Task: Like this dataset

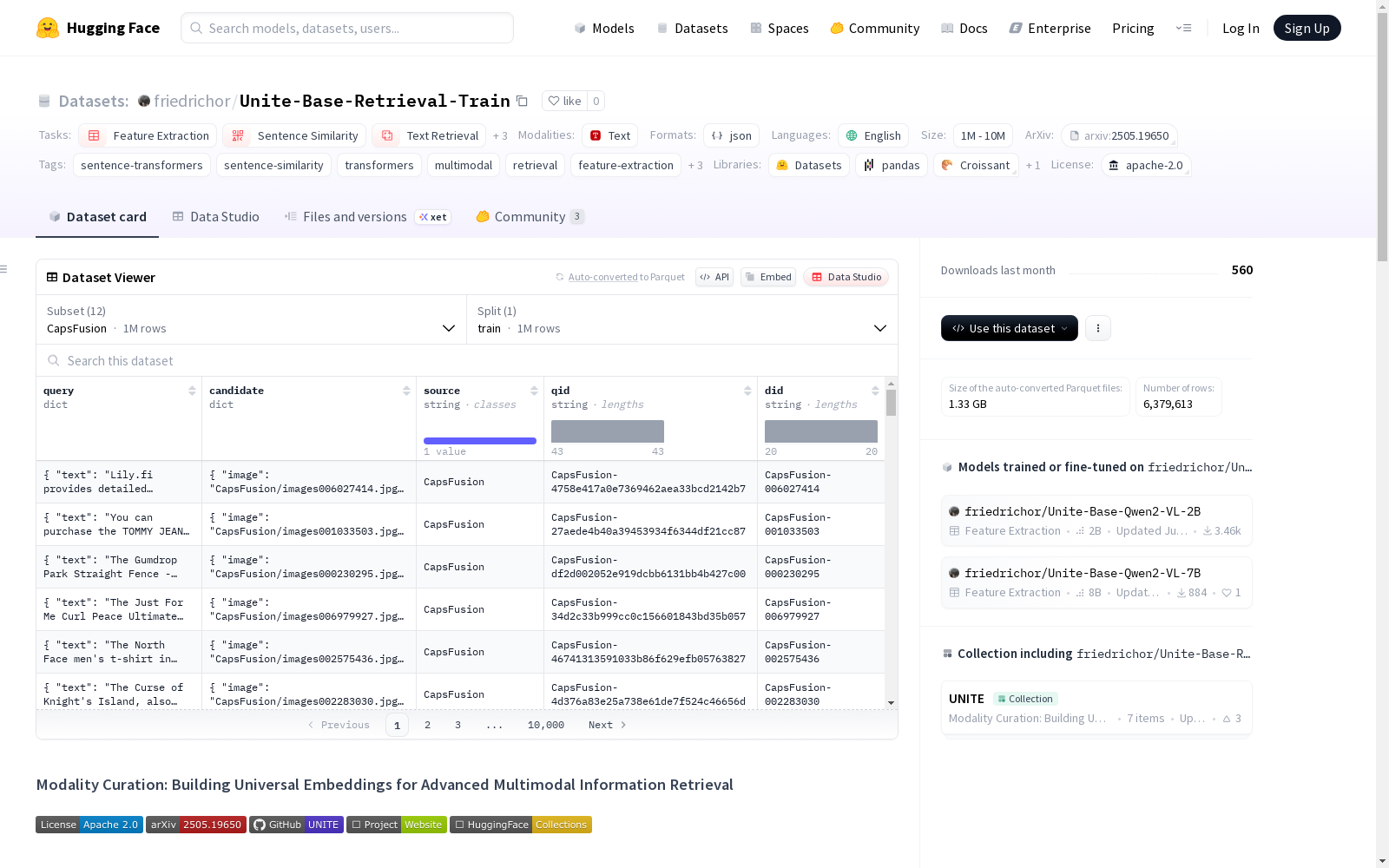Action: point(564,101)
